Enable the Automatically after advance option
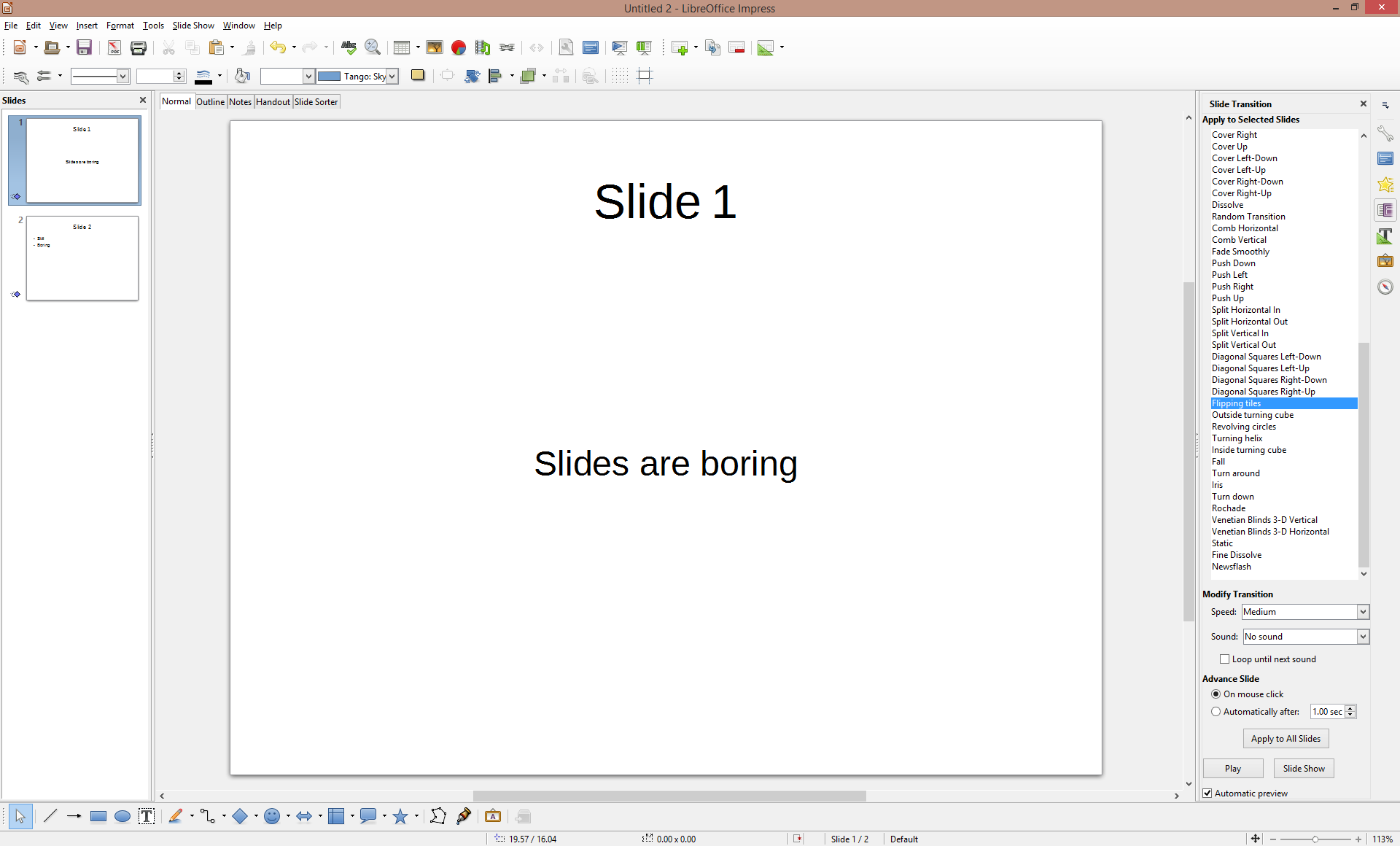The height and width of the screenshot is (846, 1400). click(x=1216, y=711)
